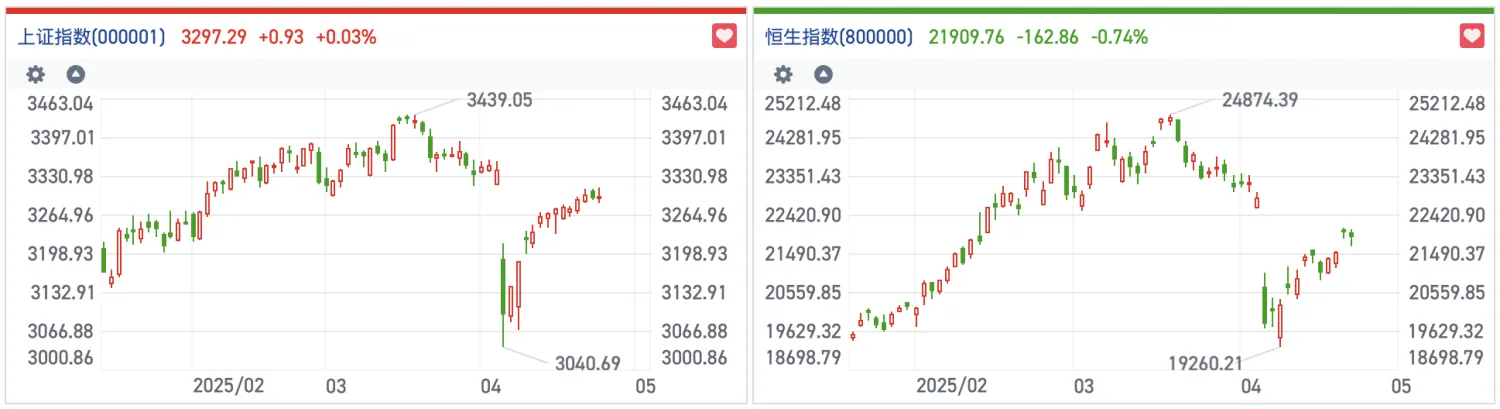Viewport: 1500px width, 409px height.
Task: Click the candlestick at the 19260.21 low
Action: click(1279, 324)
